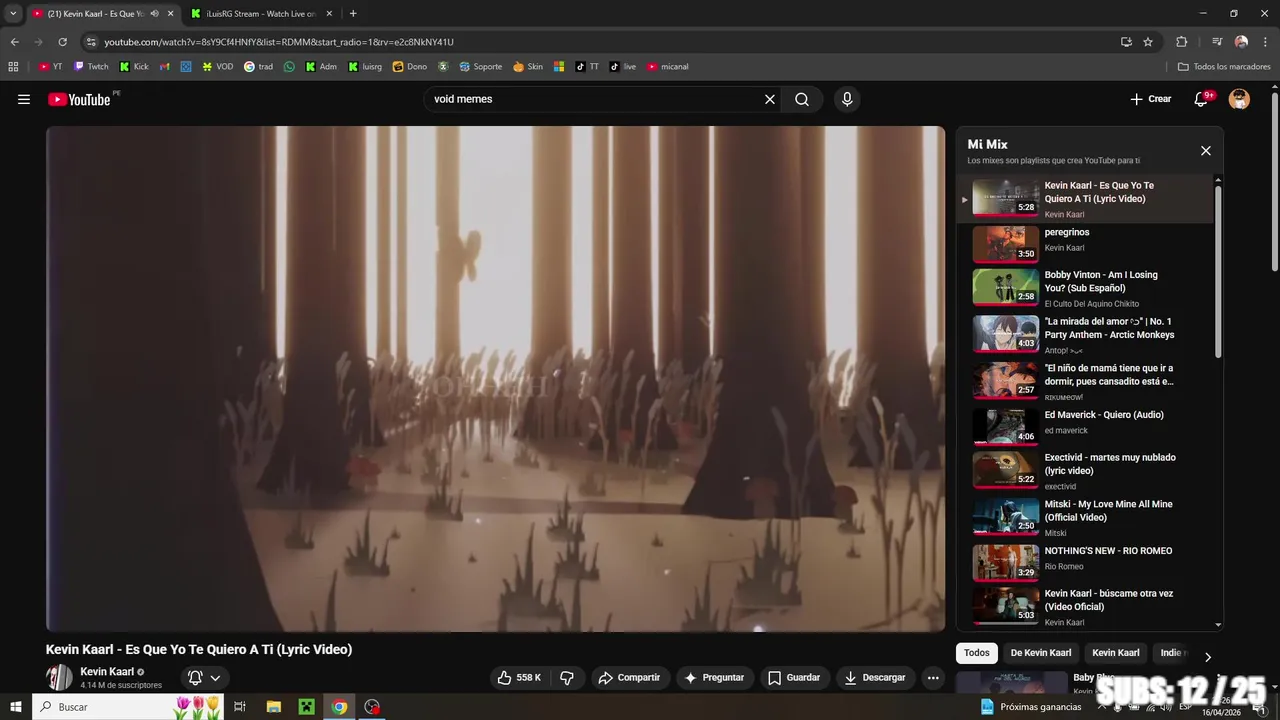This screenshot has height=720, width=1280.
Task: Select the Todos filter chip
Action: coord(977,653)
